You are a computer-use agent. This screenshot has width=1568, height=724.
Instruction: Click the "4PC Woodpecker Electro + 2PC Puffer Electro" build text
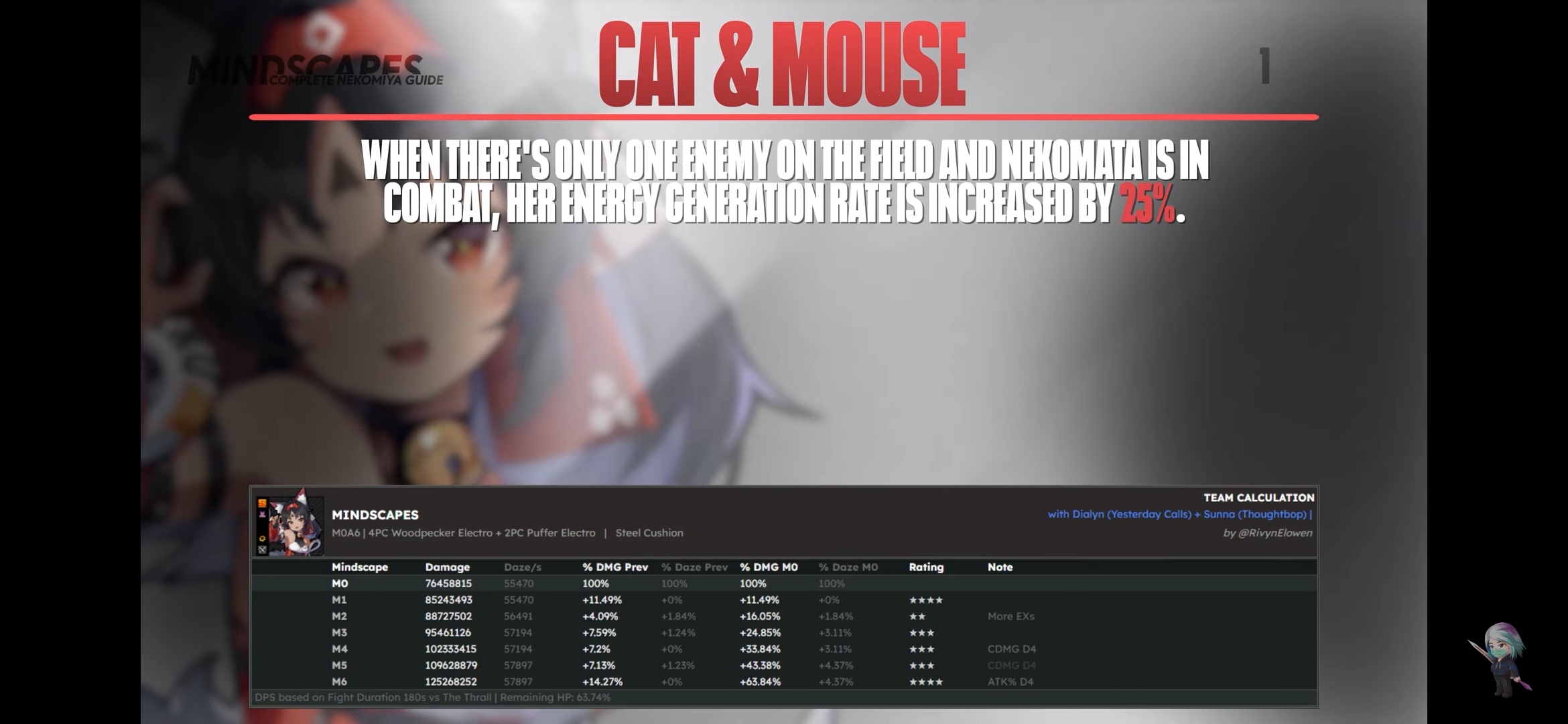(482, 533)
